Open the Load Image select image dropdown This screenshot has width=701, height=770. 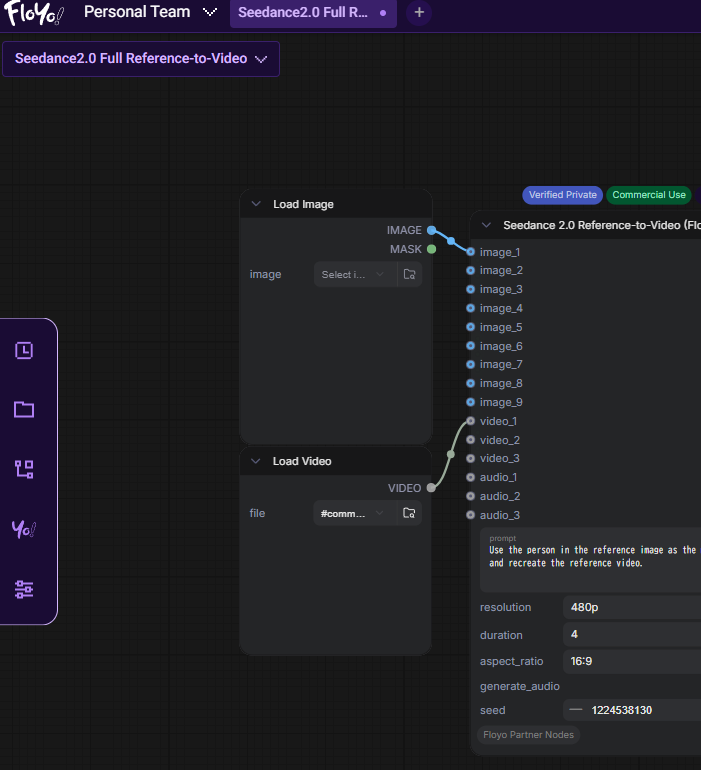(355, 275)
